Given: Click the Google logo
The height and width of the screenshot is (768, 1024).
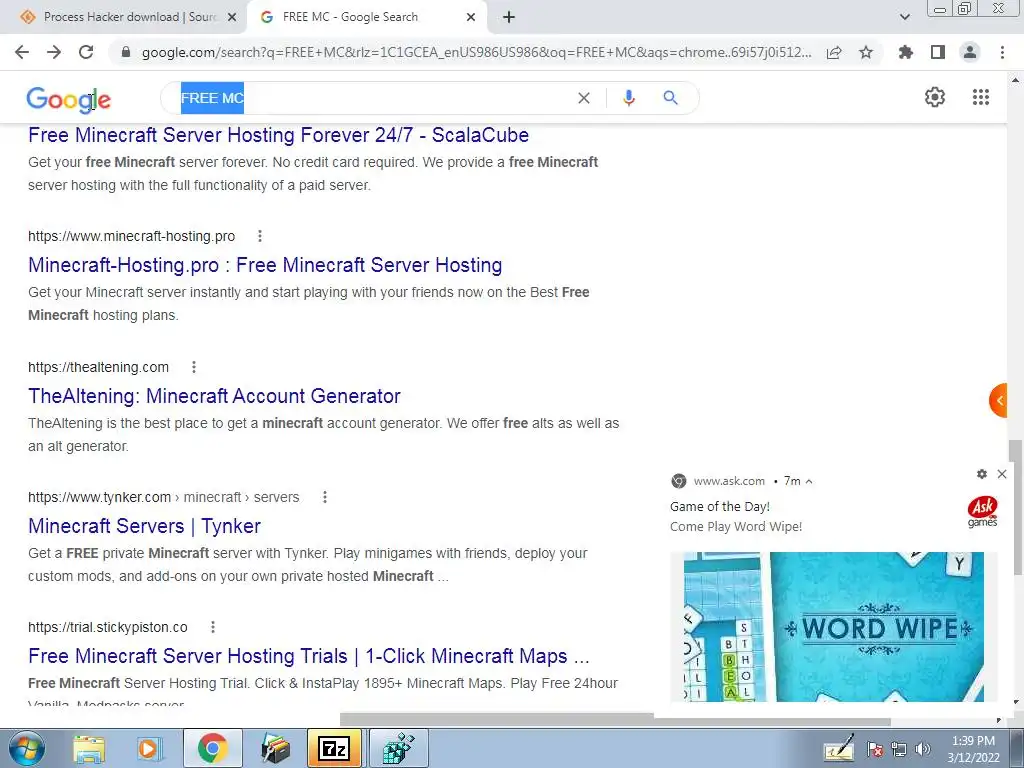Looking at the screenshot, I should 69,99.
